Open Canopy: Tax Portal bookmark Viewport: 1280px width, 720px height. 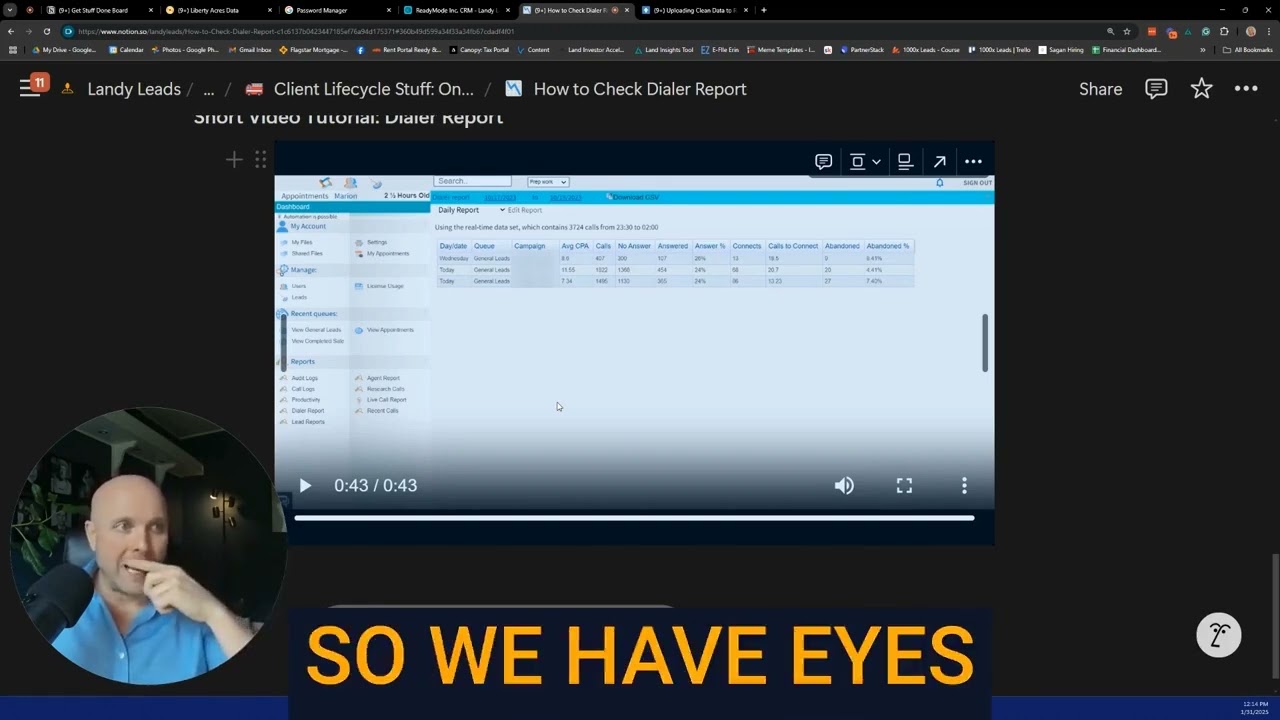(479, 49)
